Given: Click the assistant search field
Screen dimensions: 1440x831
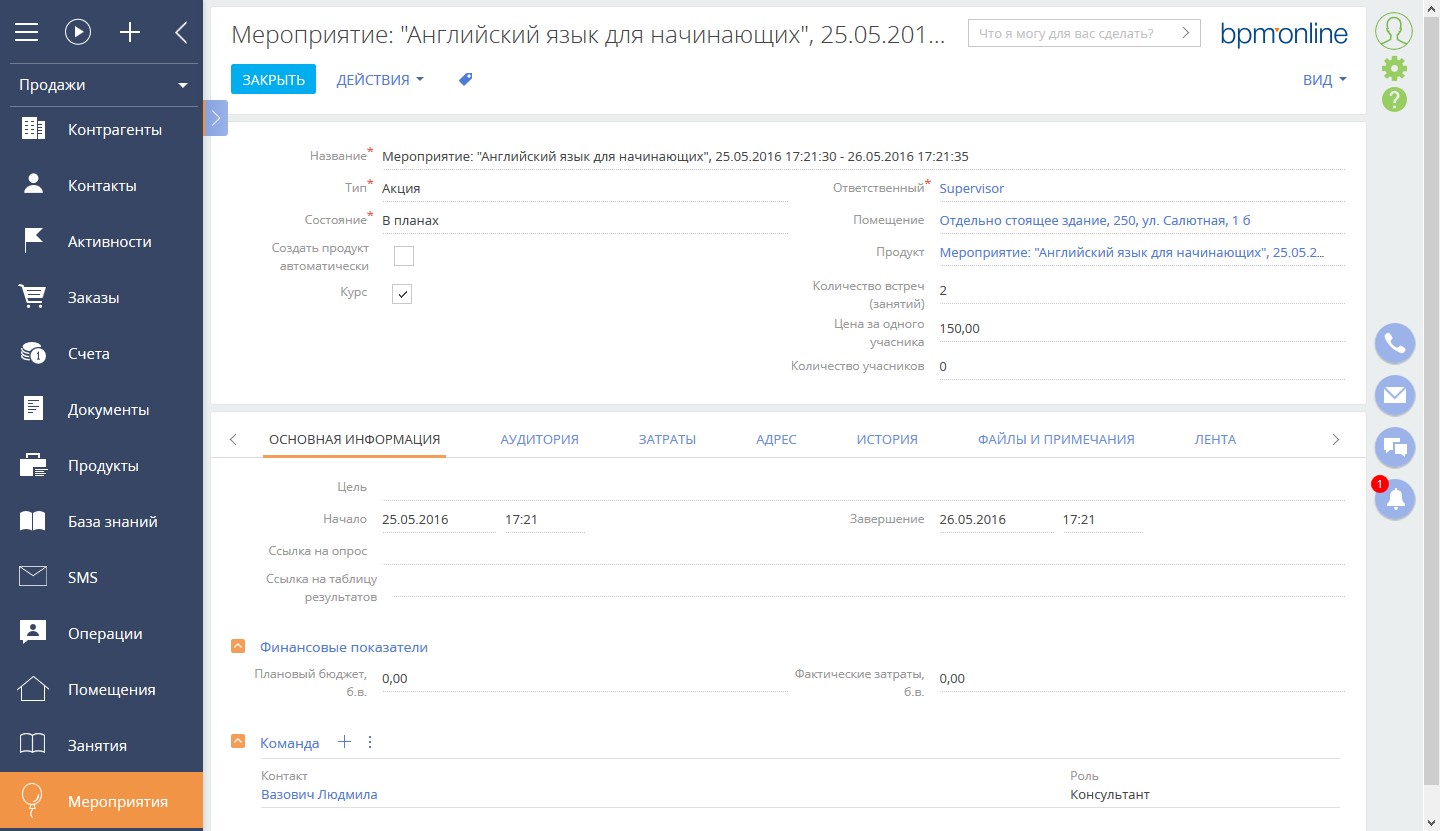Looking at the screenshot, I should click(x=1075, y=32).
